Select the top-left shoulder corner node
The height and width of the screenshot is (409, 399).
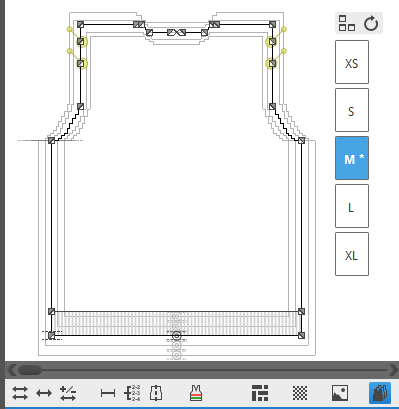tap(80, 24)
